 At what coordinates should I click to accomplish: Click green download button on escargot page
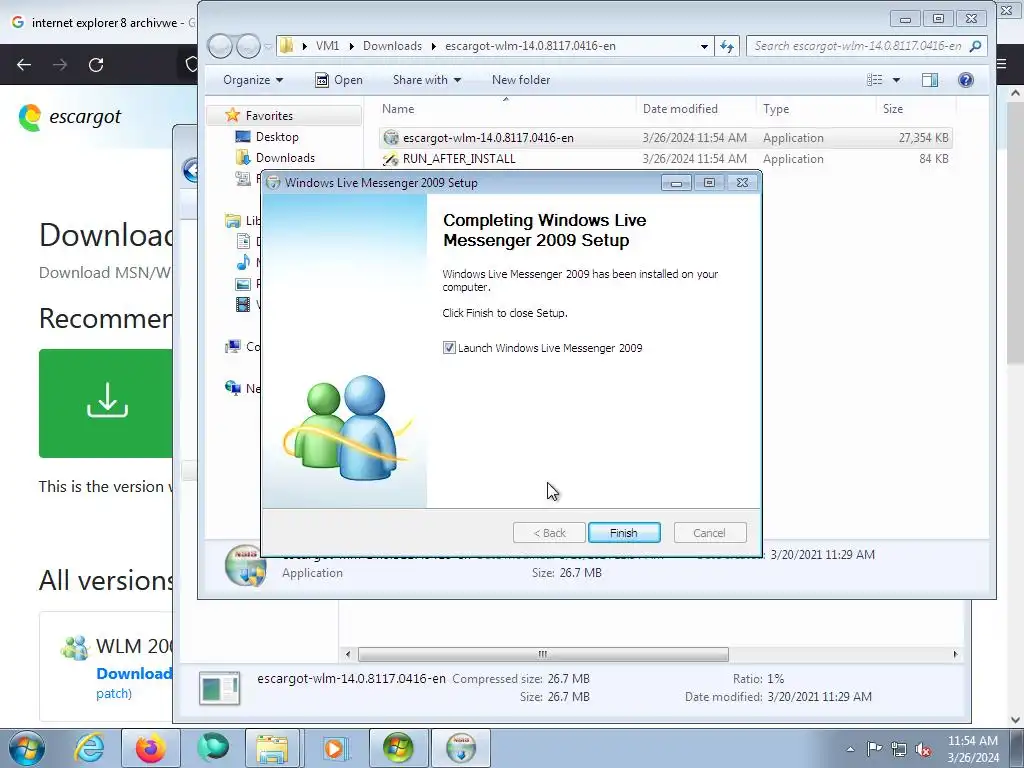[x=106, y=403]
